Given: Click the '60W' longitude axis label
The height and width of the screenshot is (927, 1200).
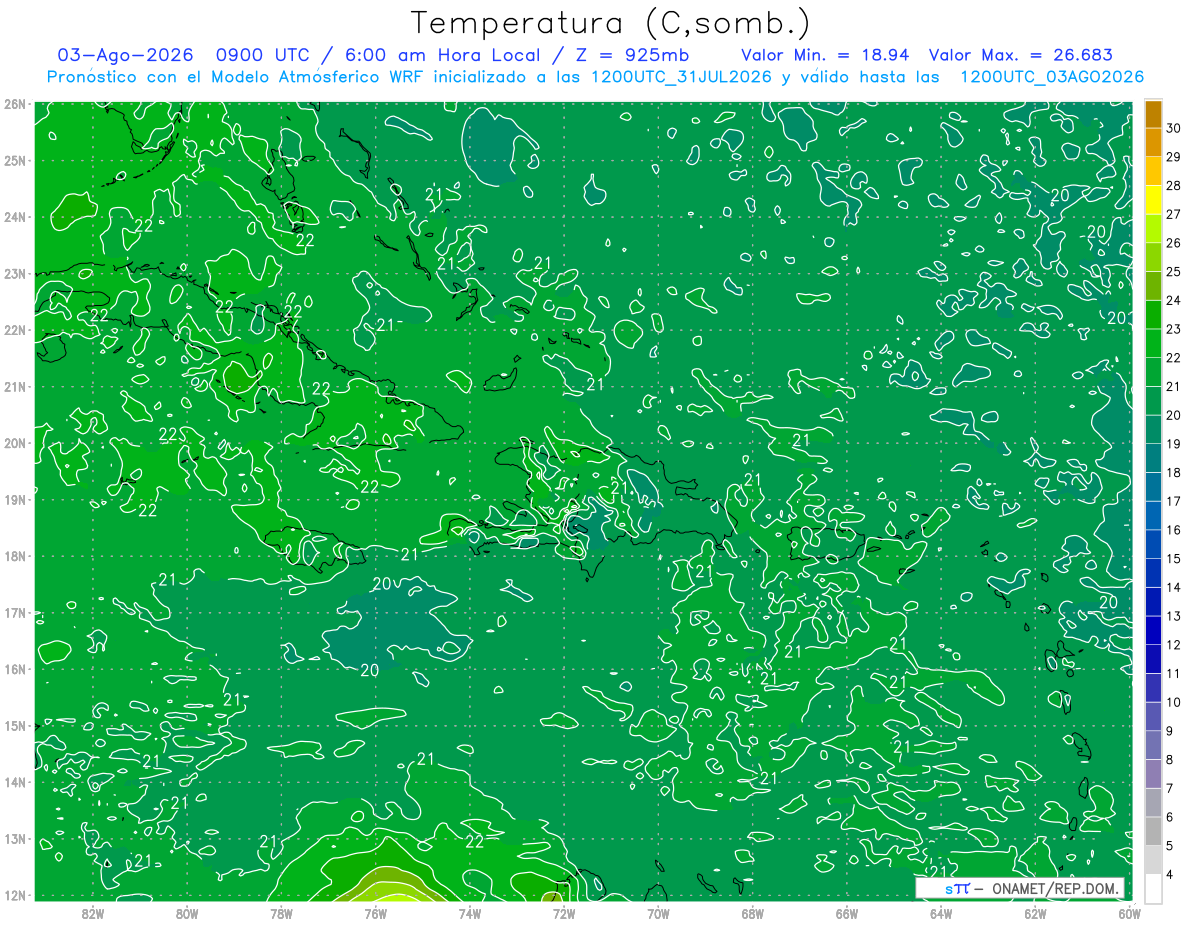Looking at the screenshot, I should pos(1130,913).
